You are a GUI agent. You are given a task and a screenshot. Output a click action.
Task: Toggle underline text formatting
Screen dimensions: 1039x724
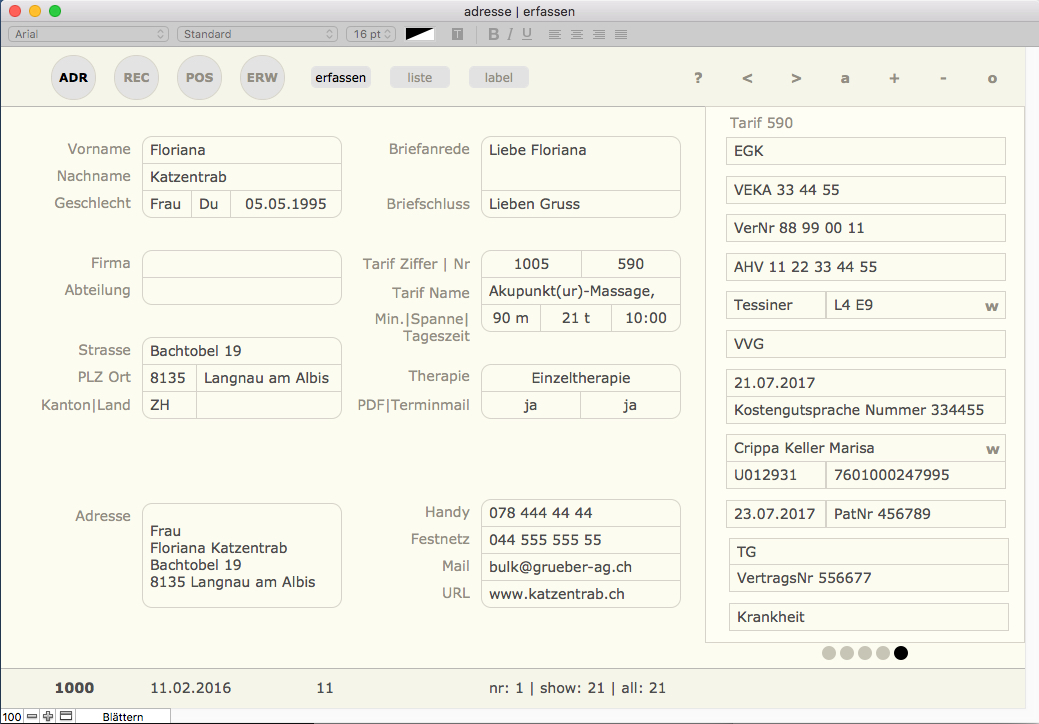[527, 34]
